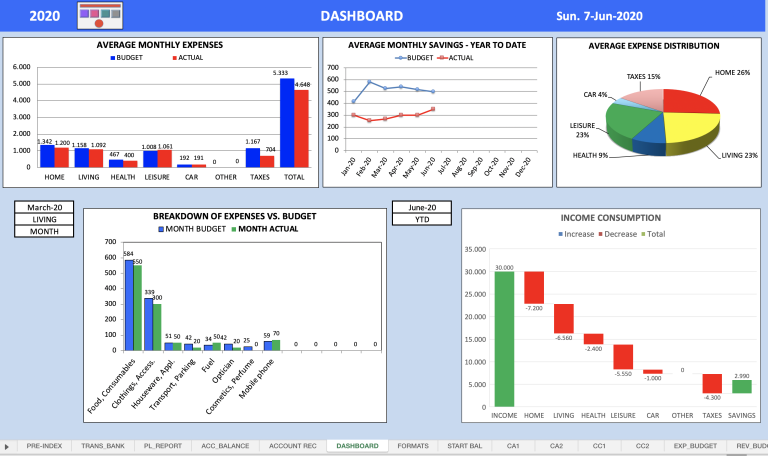Click the green Total legend marker in Income Consumption

coord(644,234)
